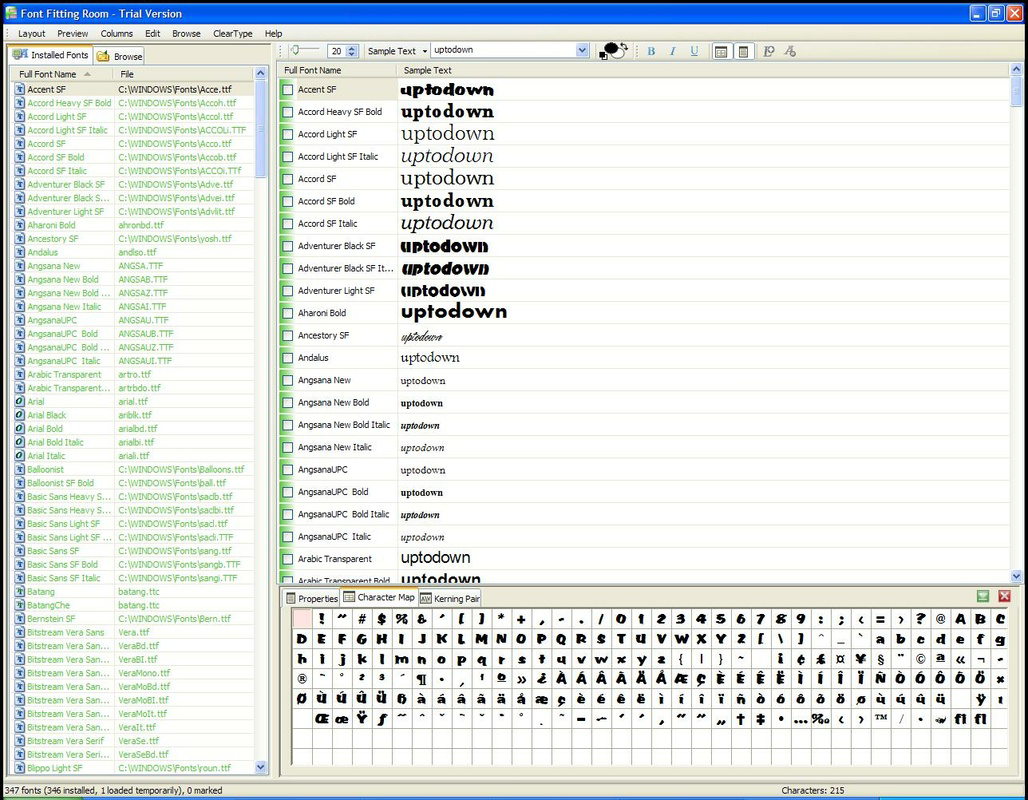
Task: Mark the Ancestory SF checkbox
Action: coord(287,336)
